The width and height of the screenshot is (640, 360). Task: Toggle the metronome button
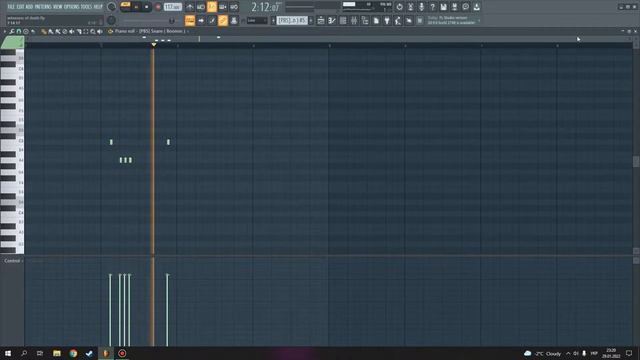point(190,7)
